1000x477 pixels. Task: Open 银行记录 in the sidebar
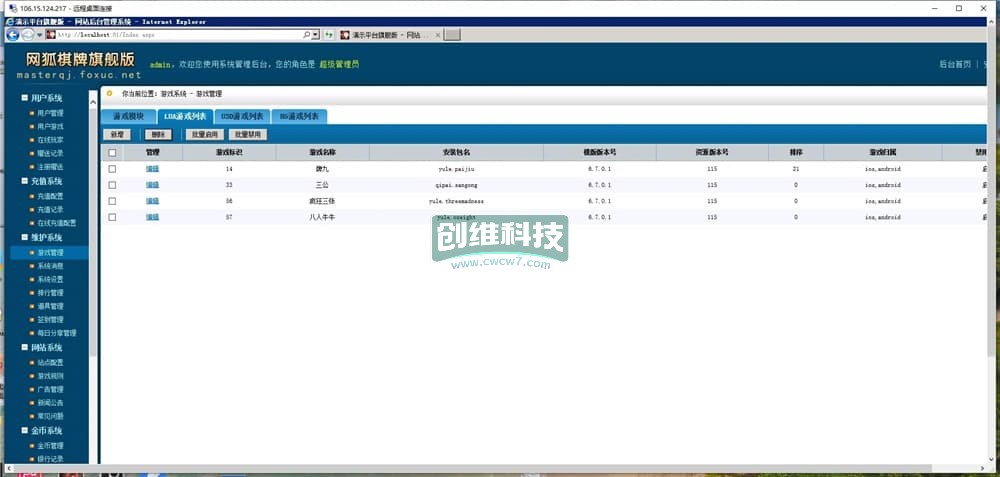[50, 459]
